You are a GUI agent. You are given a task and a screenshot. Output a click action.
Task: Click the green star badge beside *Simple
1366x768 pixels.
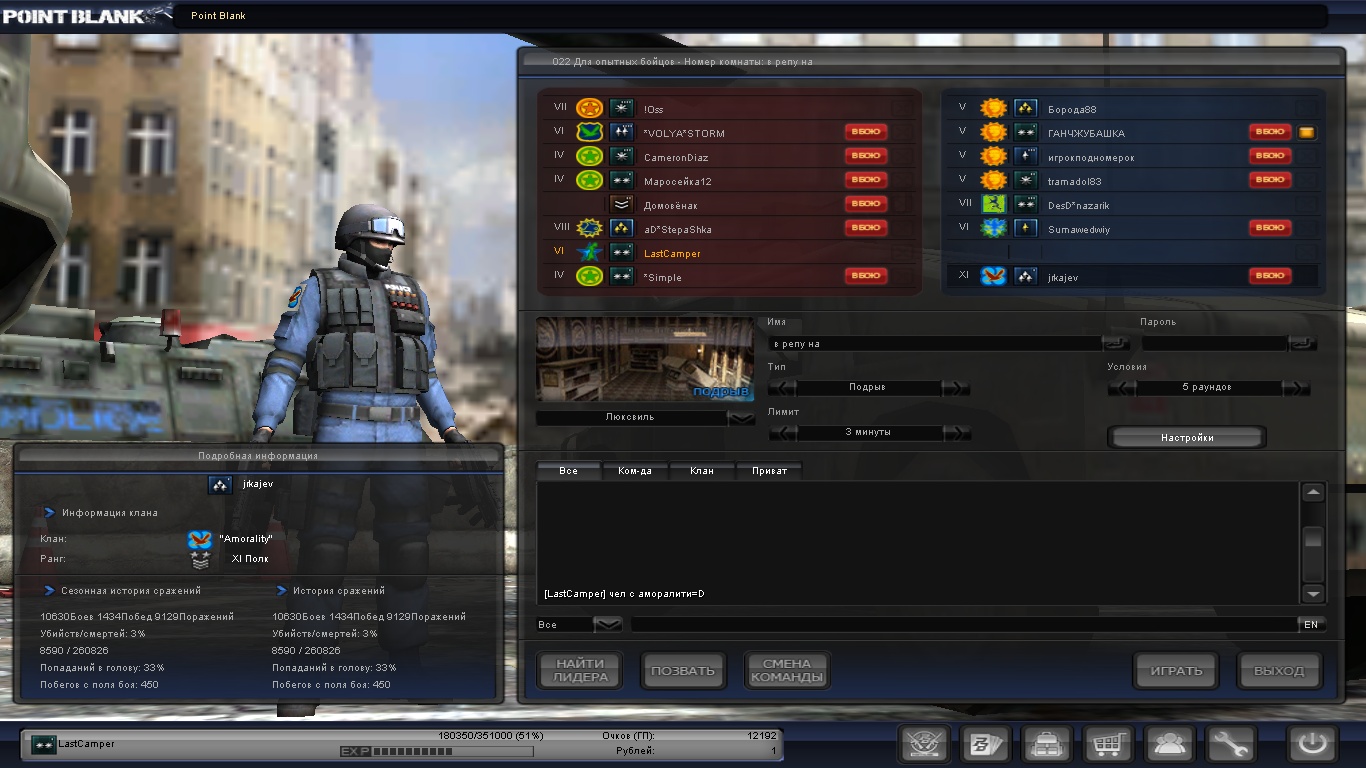pos(589,276)
